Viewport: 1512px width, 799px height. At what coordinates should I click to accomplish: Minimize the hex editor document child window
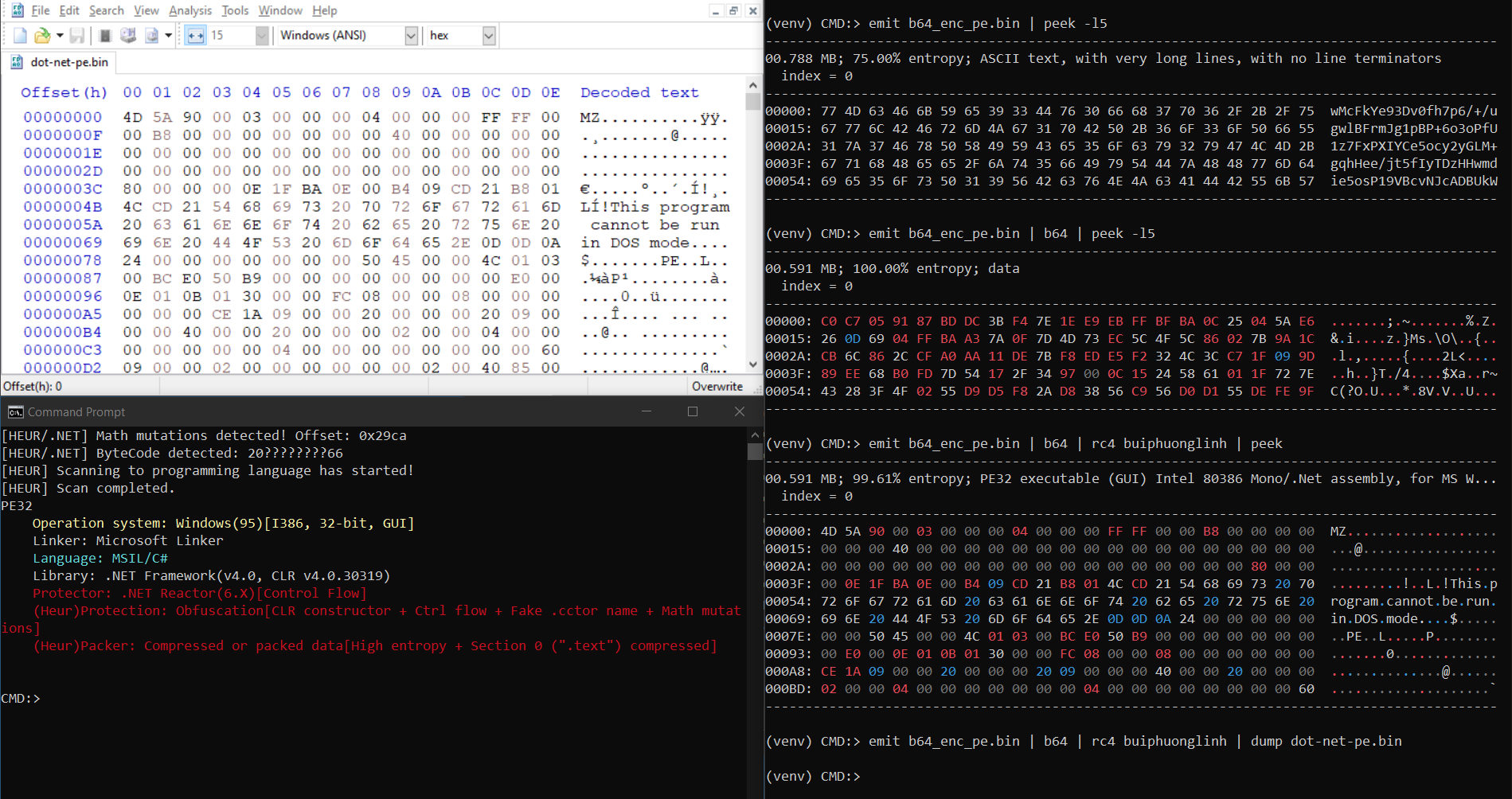click(x=716, y=10)
